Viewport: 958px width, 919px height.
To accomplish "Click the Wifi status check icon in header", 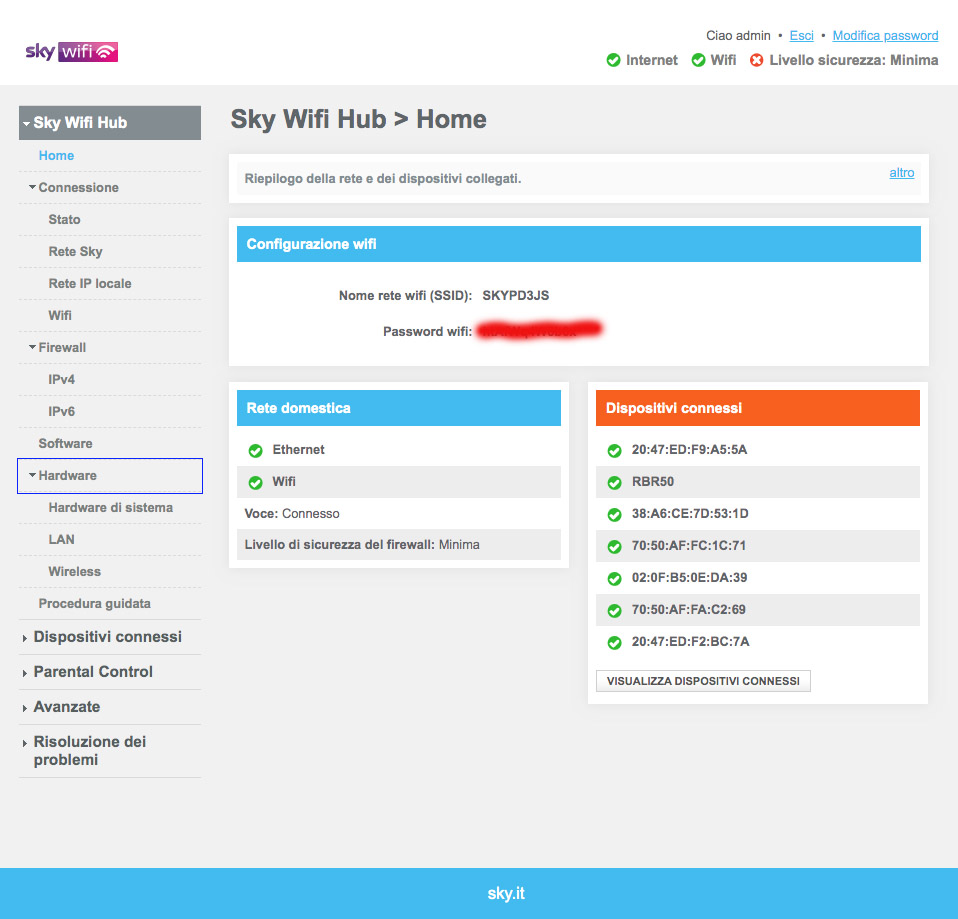I will [698, 60].
